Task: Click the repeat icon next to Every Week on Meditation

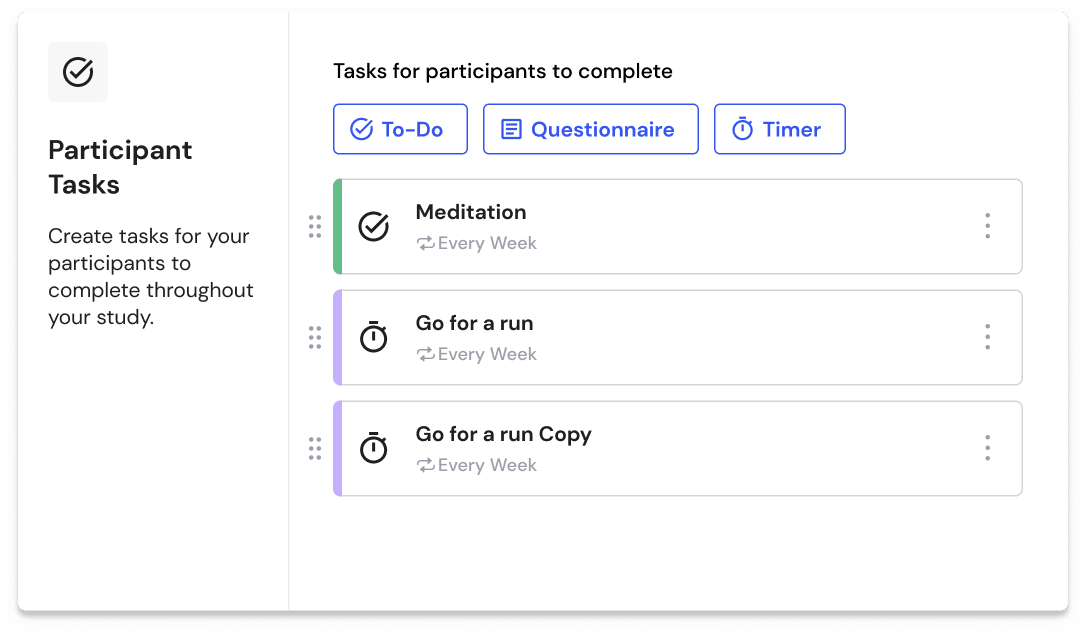Action: (x=425, y=243)
